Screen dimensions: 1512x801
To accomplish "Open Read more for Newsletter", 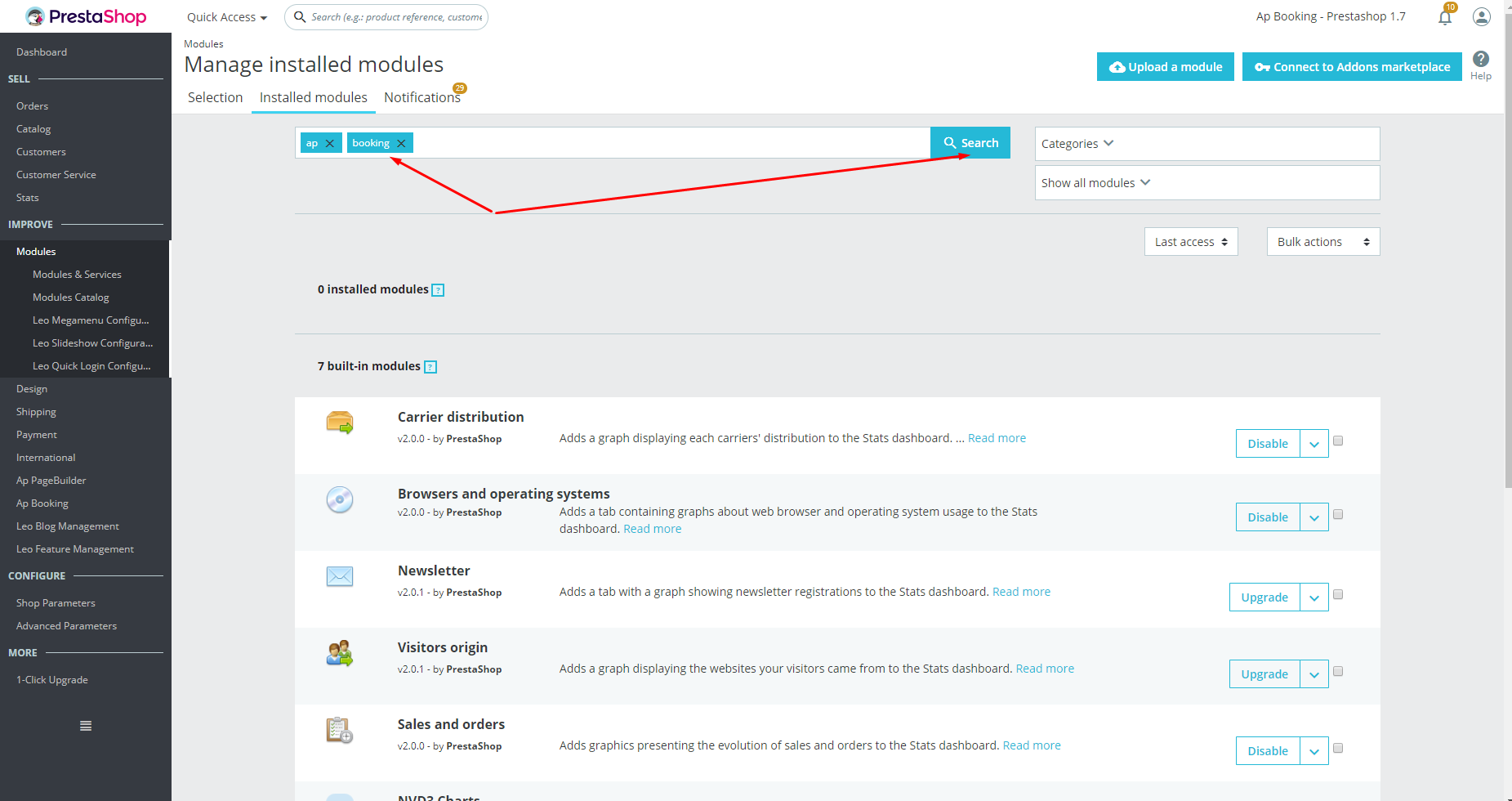I will tap(1021, 592).
